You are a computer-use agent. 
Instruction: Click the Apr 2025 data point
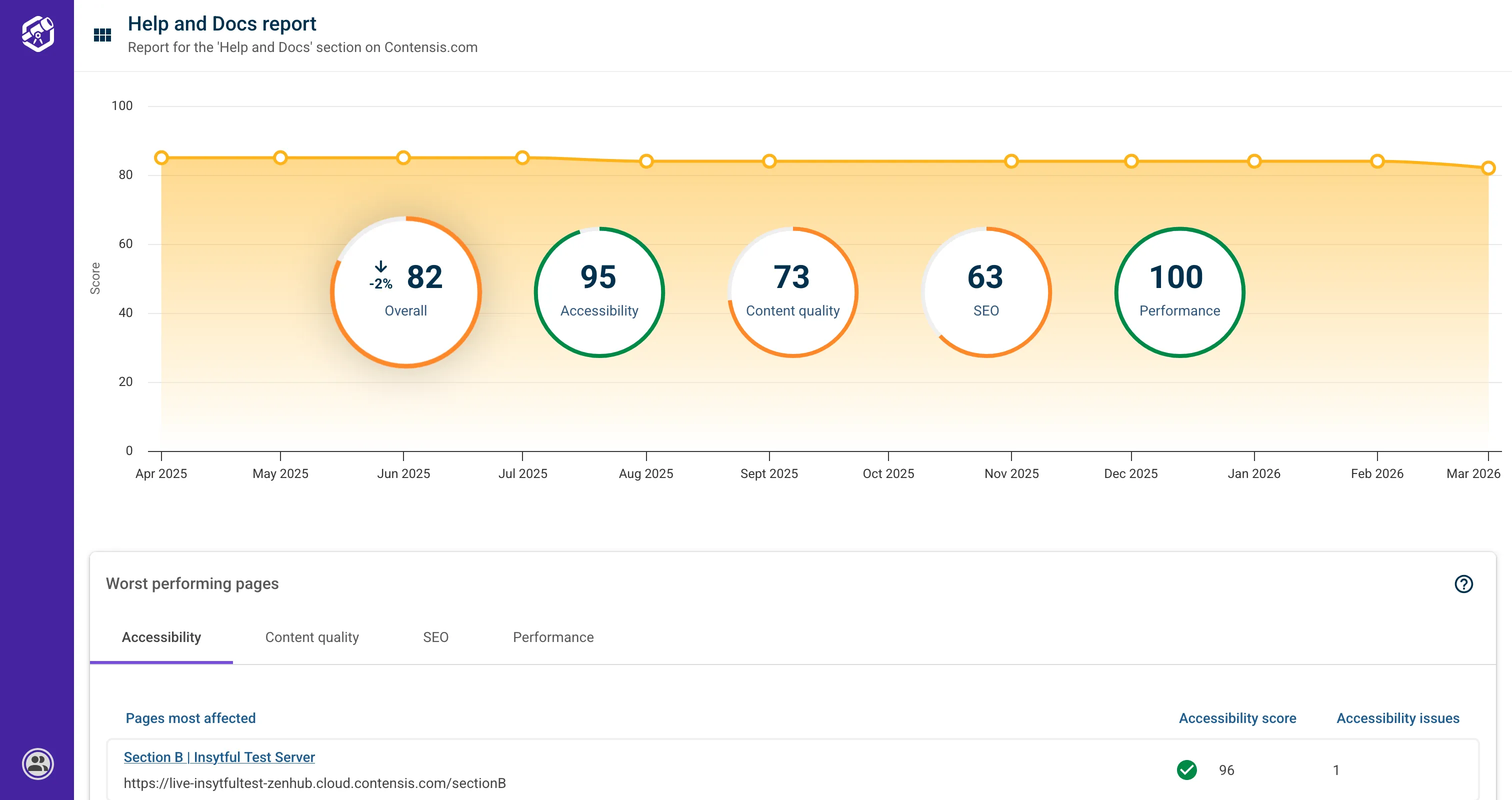coord(161,158)
